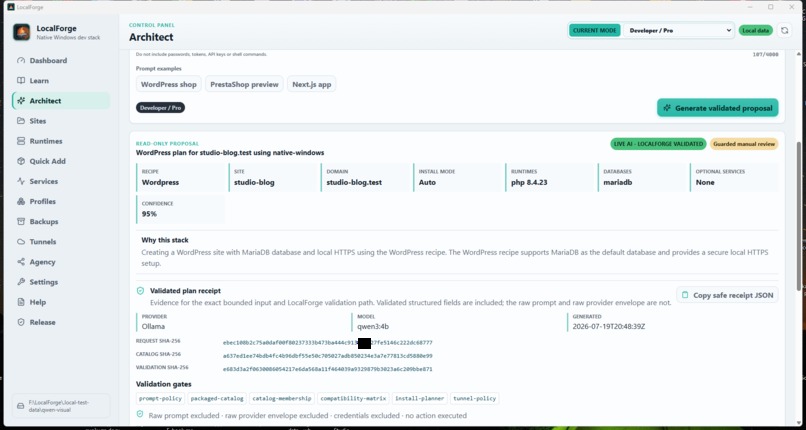Navigate to the Tunnels page

point(61,241)
